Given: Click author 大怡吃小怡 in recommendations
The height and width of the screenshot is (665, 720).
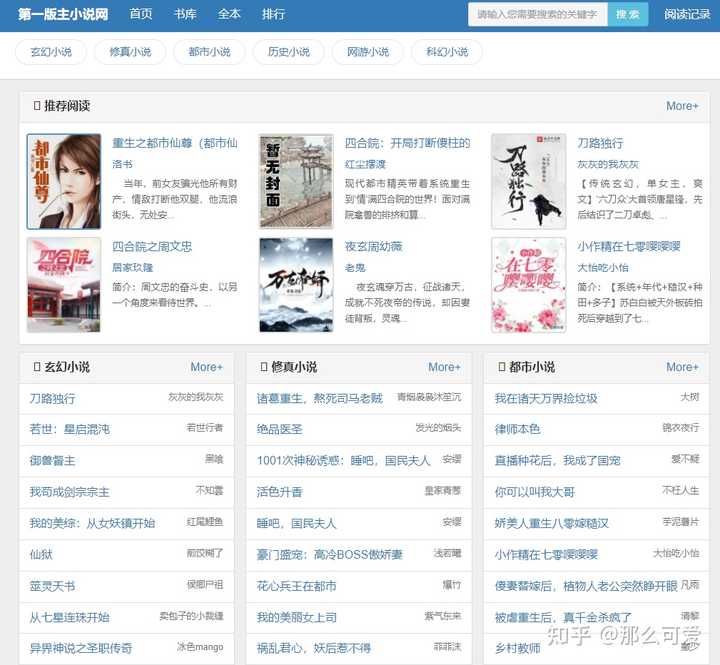Looking at the screenshot, I should click(602, 267).
